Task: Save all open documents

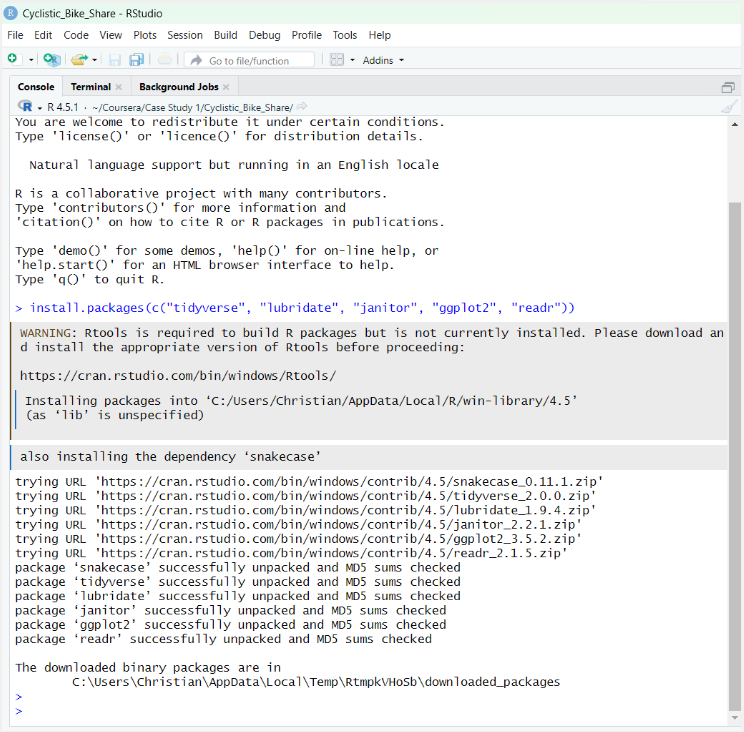Action: pyautogui.click(x=137, y=60)
